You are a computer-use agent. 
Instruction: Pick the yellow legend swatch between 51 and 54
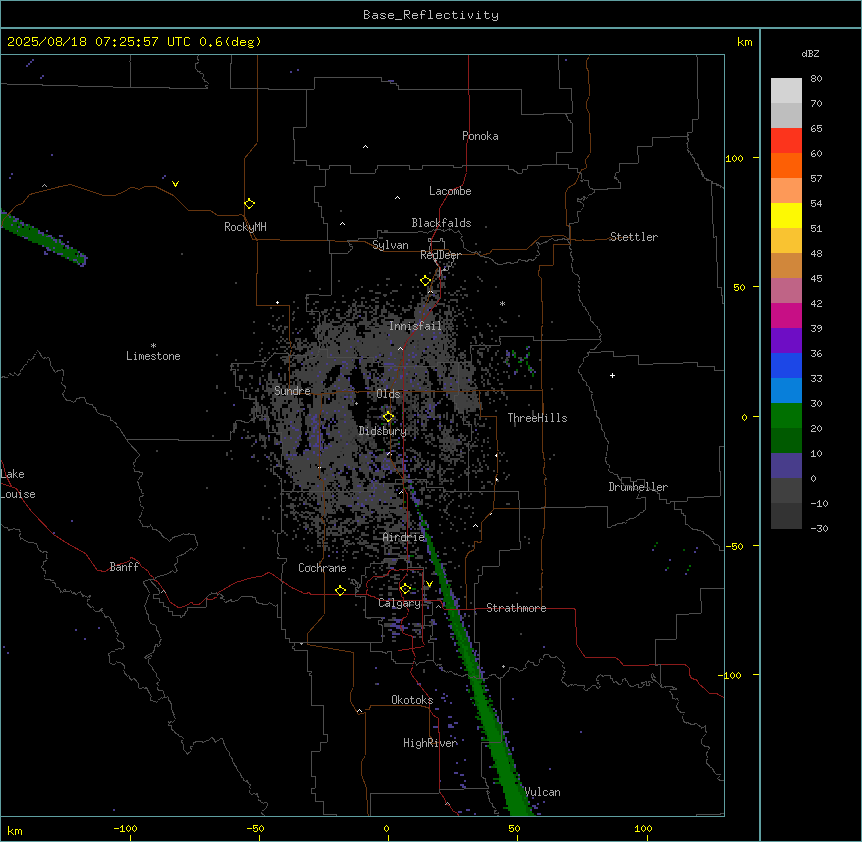point(786,215)
